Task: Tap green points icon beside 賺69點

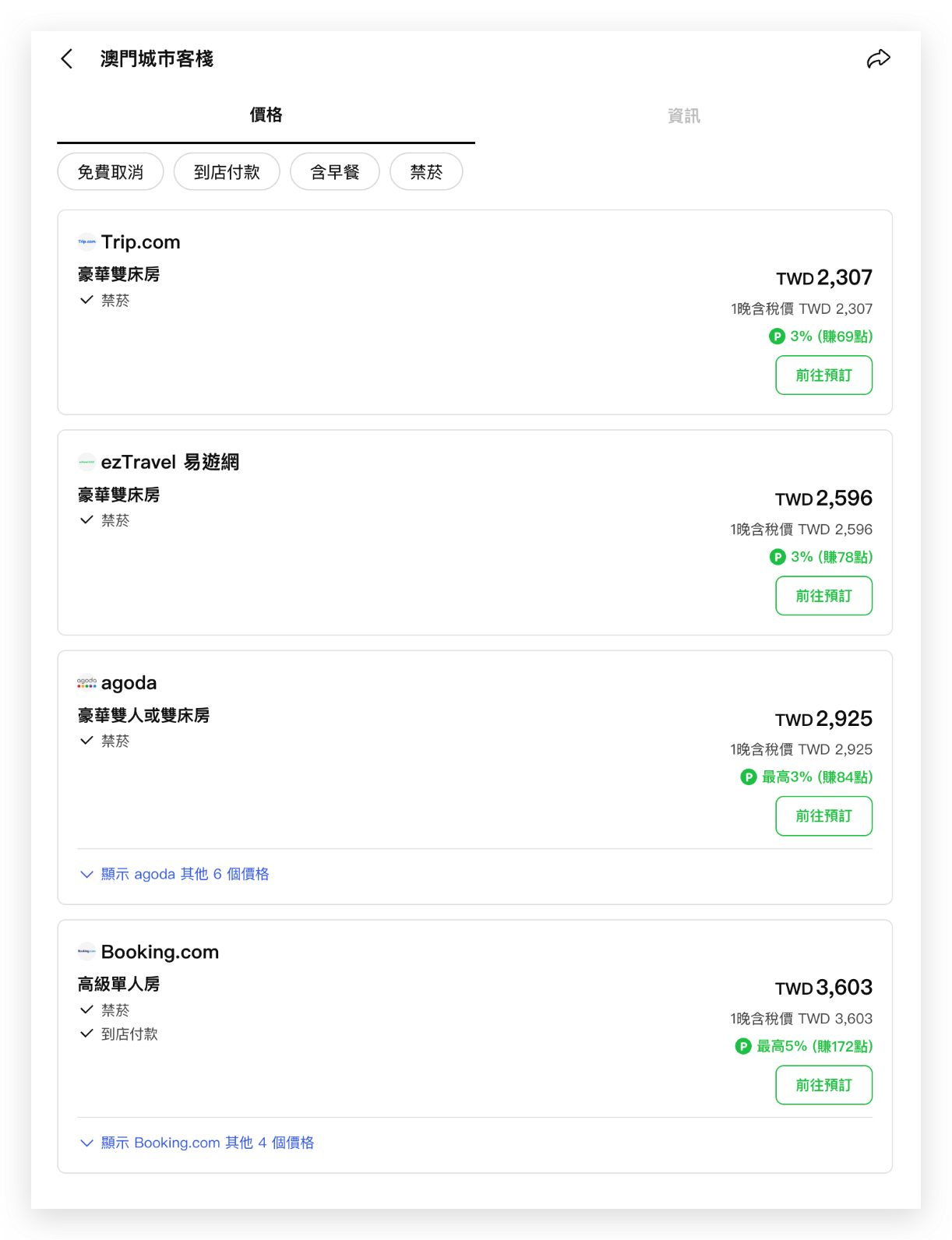Action: (777, 336)
